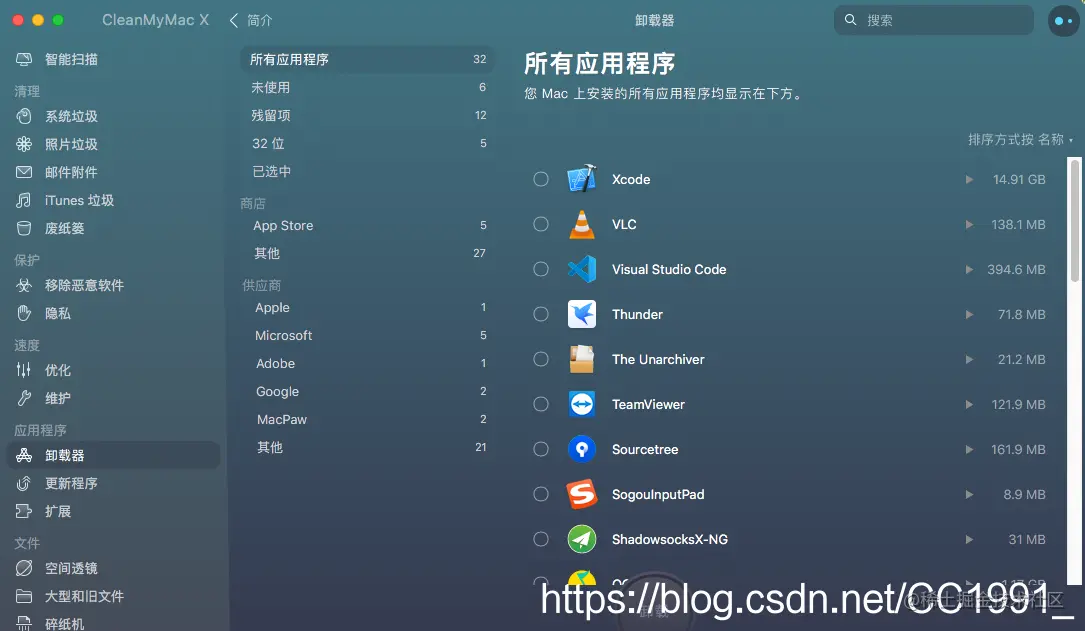1085x631 pixels.
Task: Select the Photo Junk (照片垃圾) flower icon
Action: (24, 144)
